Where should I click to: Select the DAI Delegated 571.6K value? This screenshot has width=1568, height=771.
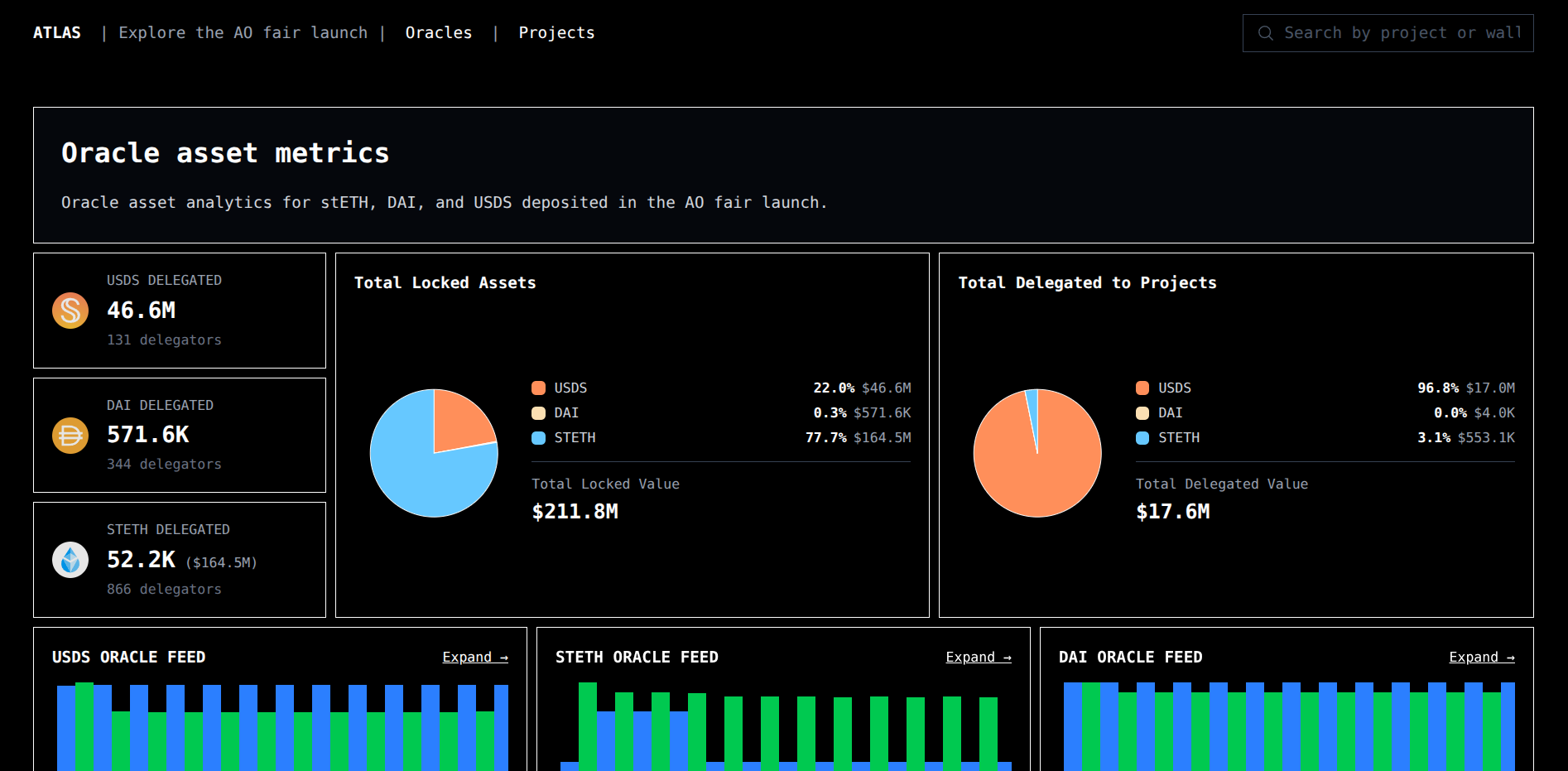click(x=148, y=435)
